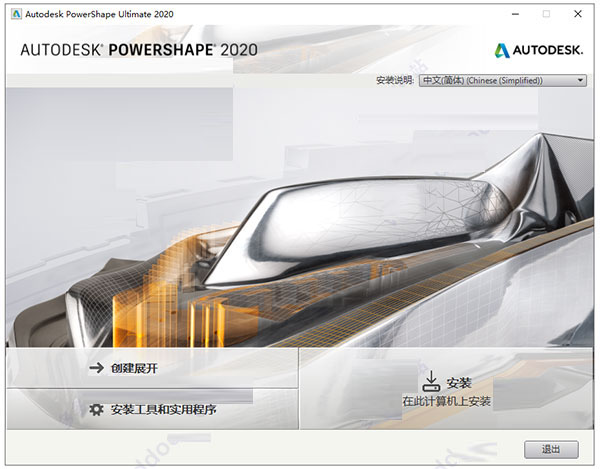Click the arrow icon beside 创建展开
Image resolution: width=600 pixels, height=469 pixels.
click(x=96, y=368)
